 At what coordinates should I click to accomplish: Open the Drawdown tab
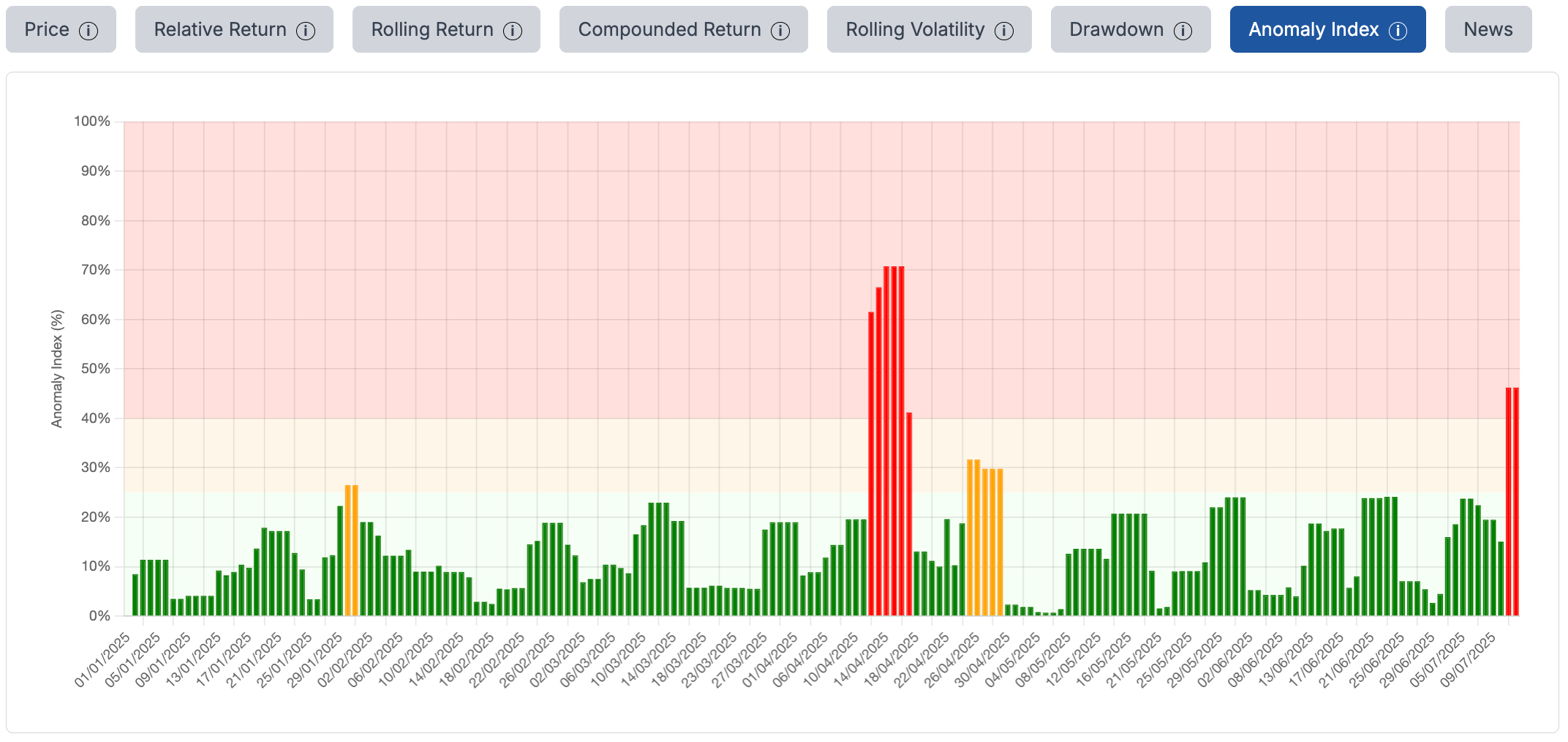1116,30
